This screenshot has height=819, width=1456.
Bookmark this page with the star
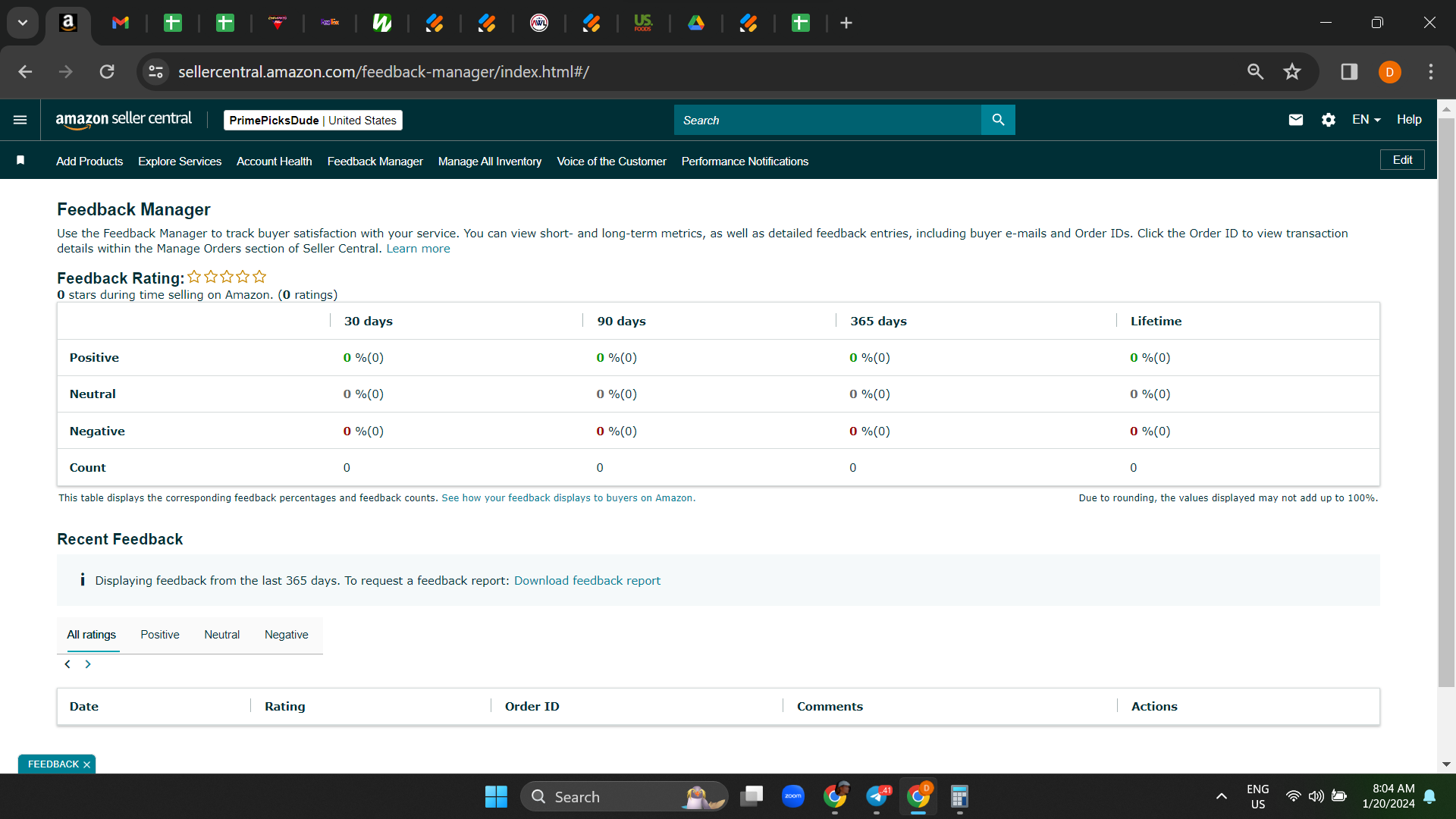pos(1292,71)
